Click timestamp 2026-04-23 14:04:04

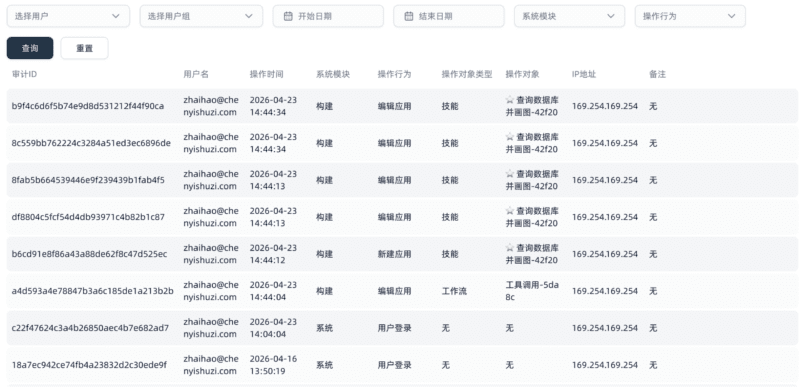(273, 328)
